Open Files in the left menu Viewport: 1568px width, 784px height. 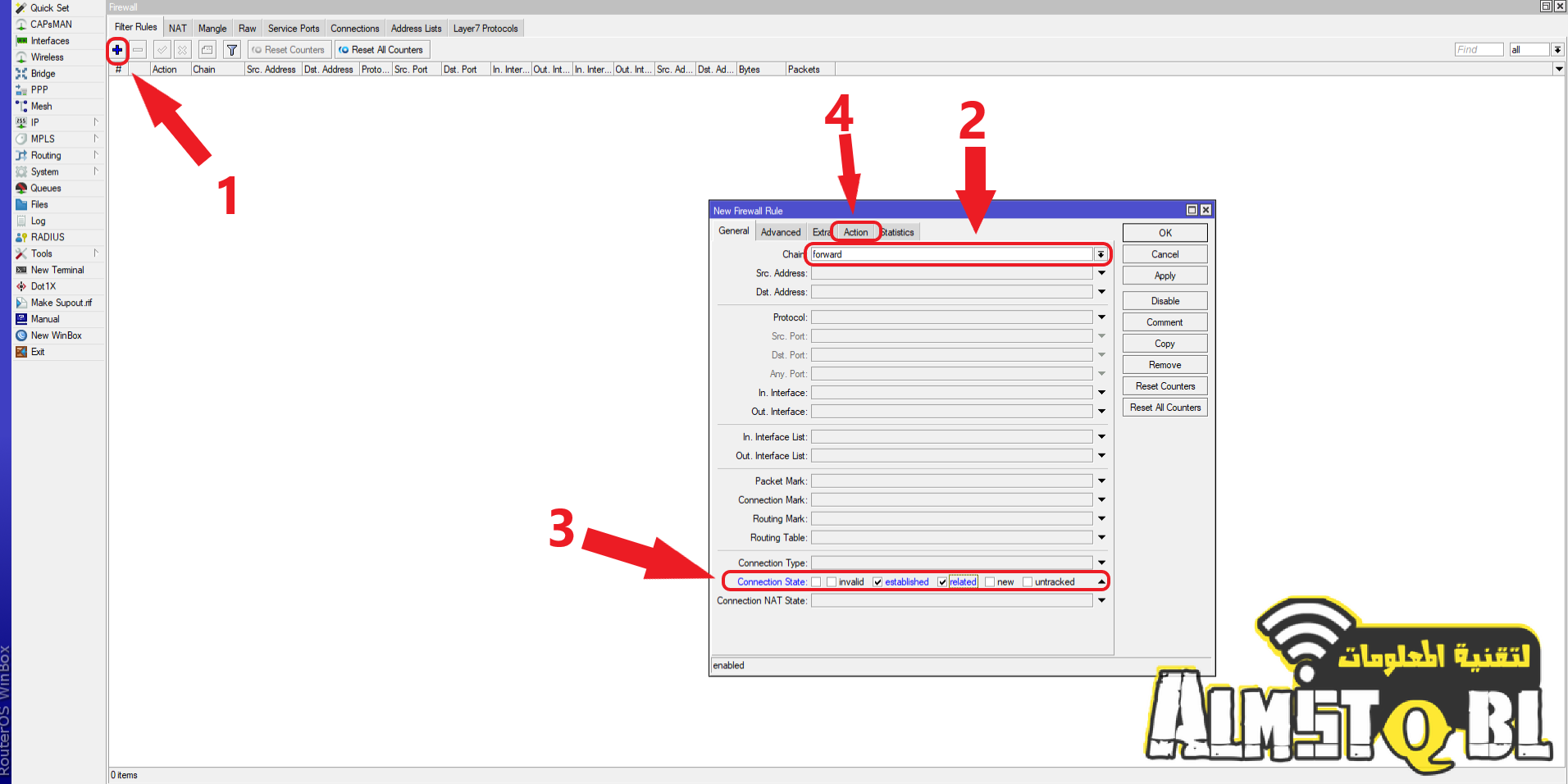[x=39, y=204]
